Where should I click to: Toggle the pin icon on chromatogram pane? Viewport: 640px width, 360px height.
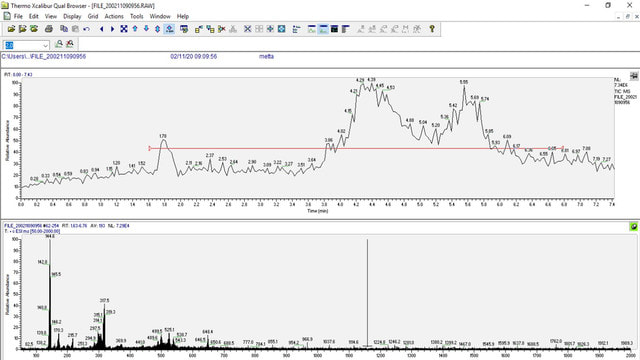634,76
